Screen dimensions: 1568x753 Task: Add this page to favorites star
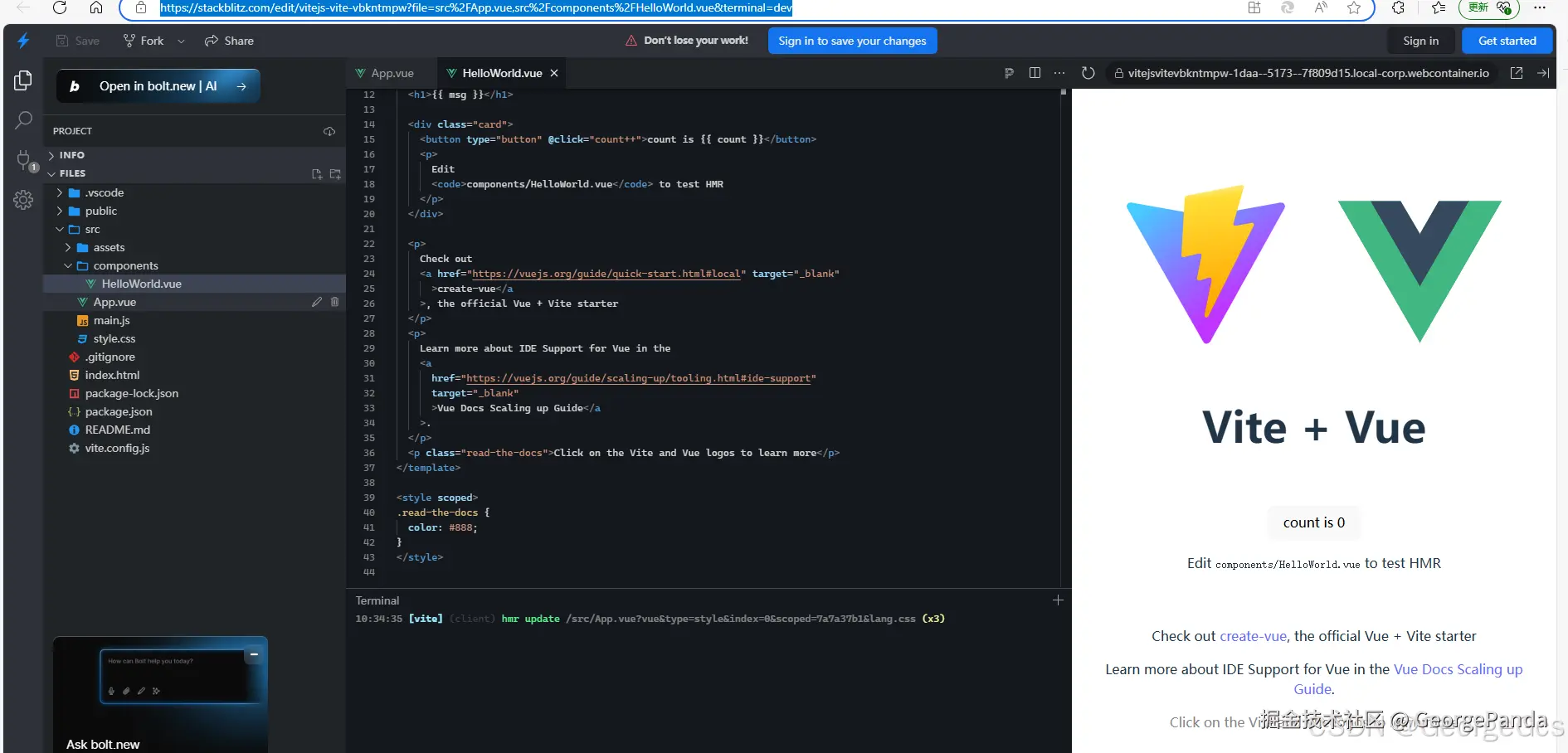1354,7
